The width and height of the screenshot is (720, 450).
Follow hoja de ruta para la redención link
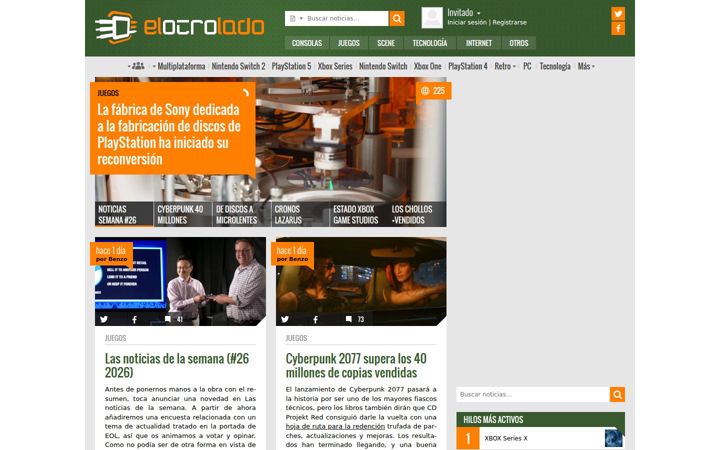(335, 427)
